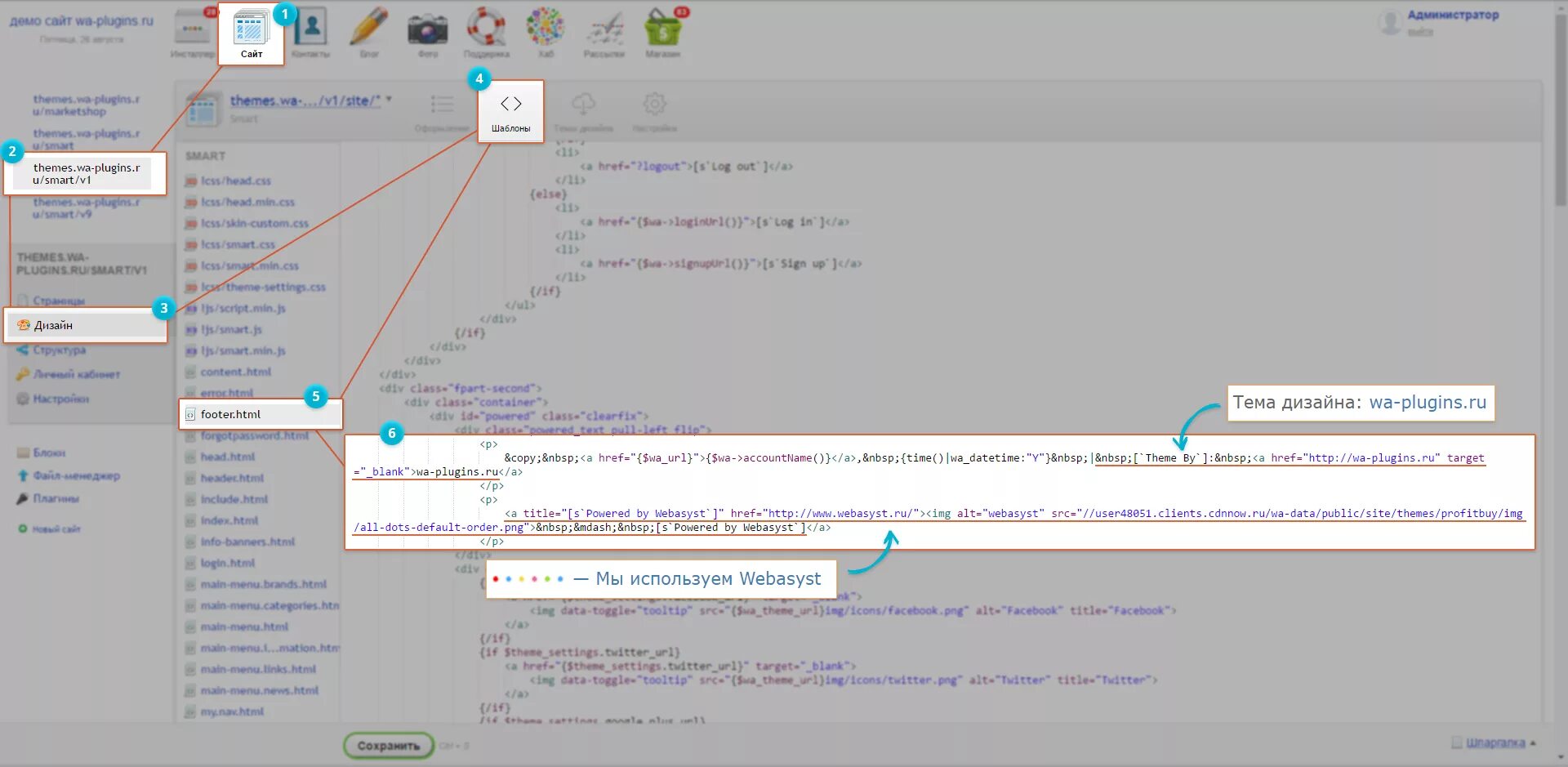Viewport: 1568px width, 767px height.
Task: Open themes.wa-plugins.ru/smart/v1 site link
Action: [x=87, y=173]
